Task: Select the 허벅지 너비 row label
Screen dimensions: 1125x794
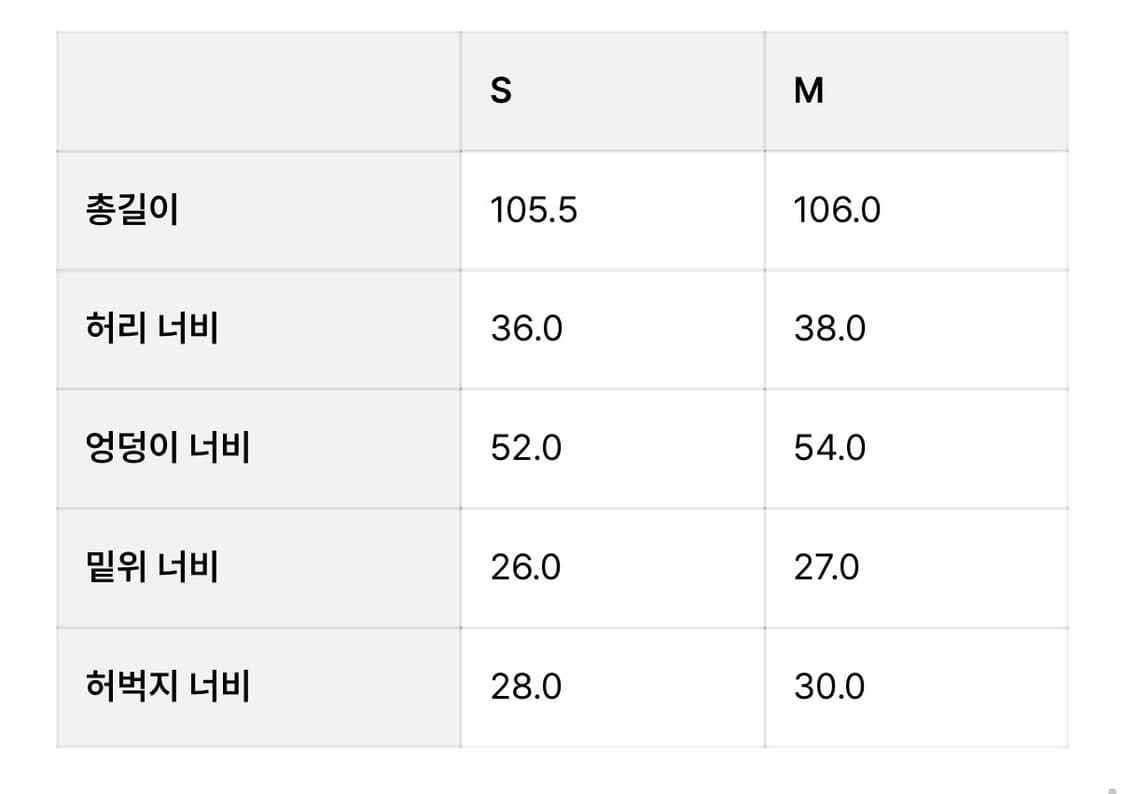Action: click(168, 686)
